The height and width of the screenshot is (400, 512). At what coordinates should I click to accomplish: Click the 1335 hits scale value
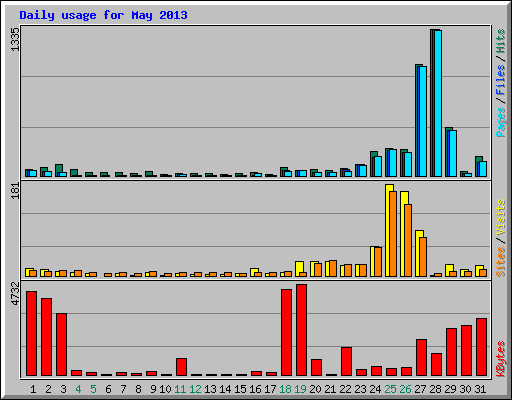tap(15, 40)
